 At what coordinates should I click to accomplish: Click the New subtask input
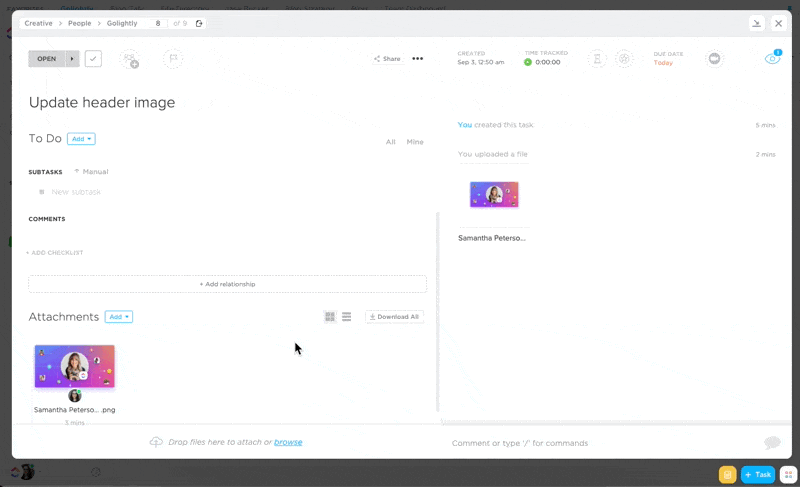click(x=76, y=192)
